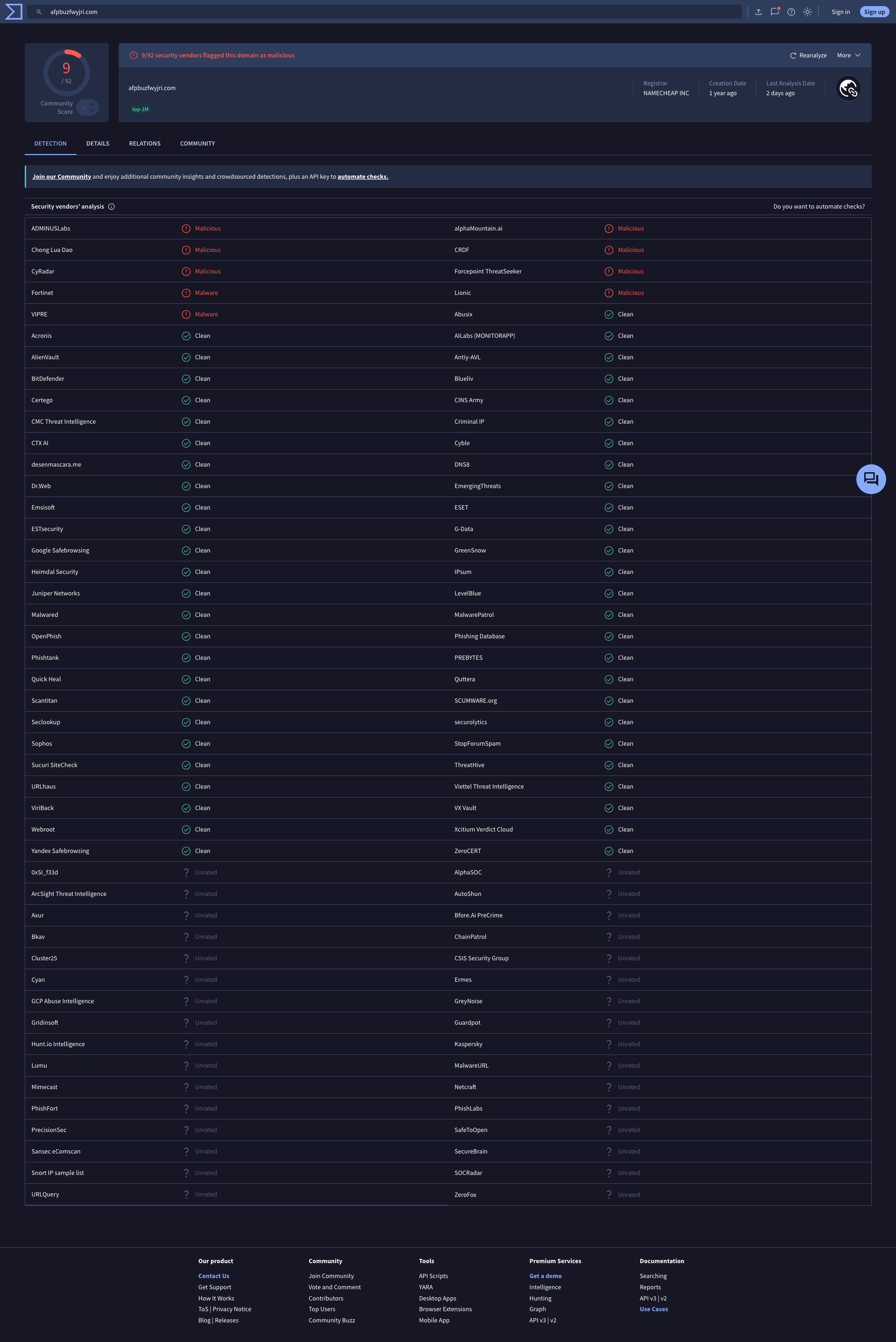Select the 'Hunt.io Intelligence' vendor name
Screen dimensions: 896x1342
pyautogui.click(x=58, y=1044)
